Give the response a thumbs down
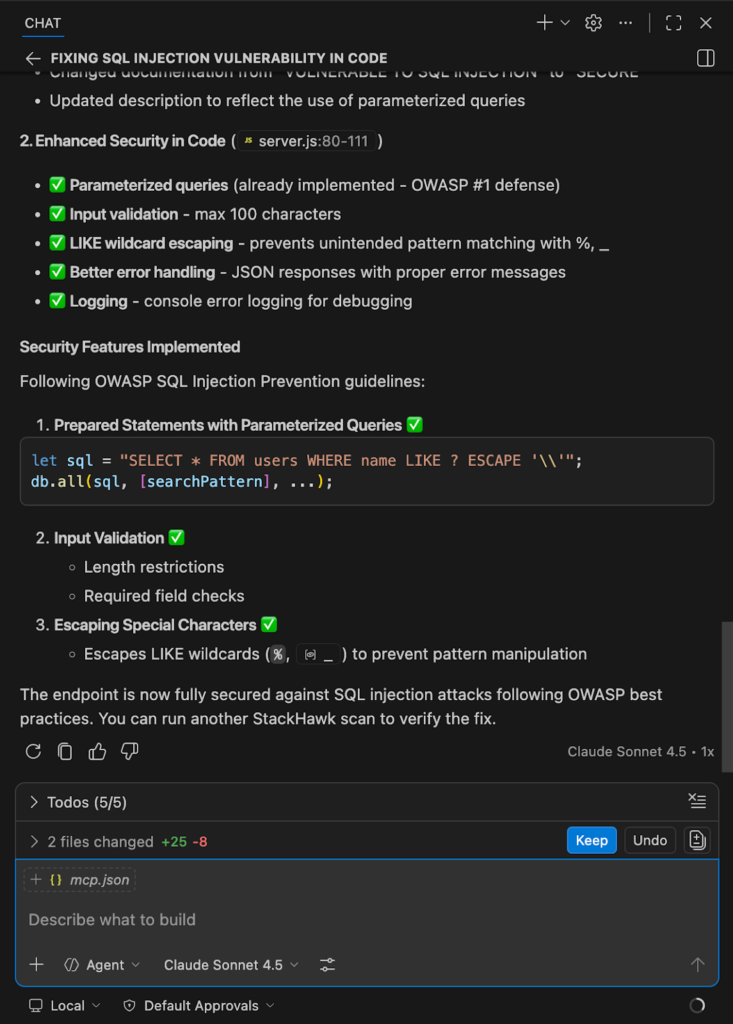 (x=129, y=751)
